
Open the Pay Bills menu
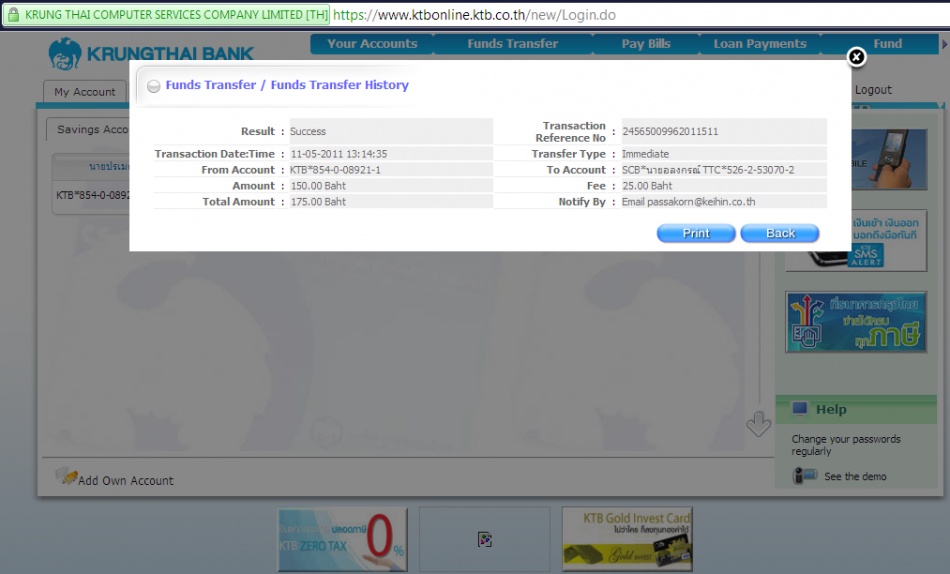646,44
